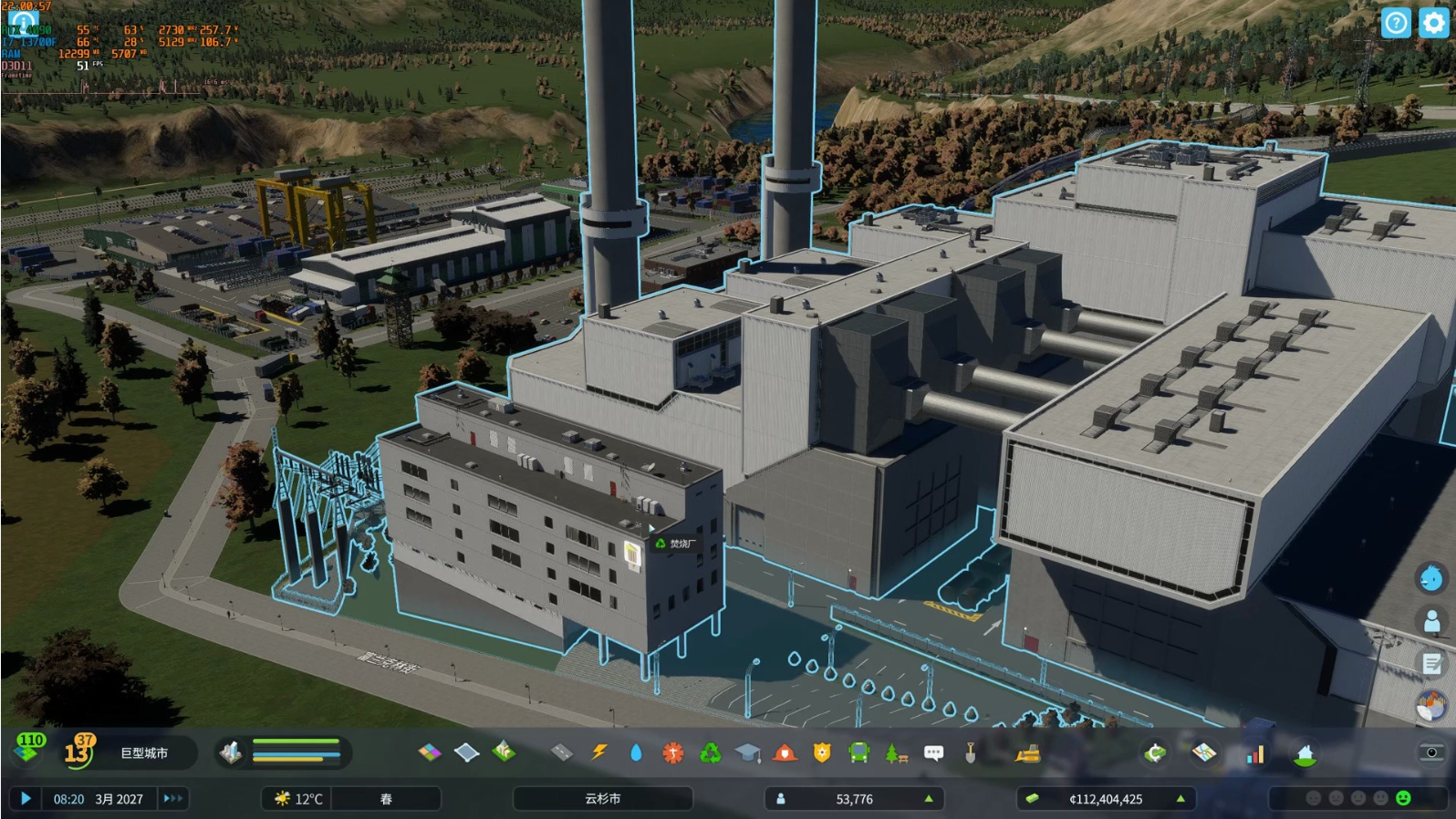Open the Parks & Recreation menu
The width and height of the screenshot is (1456, 819).
coord(896,752)
